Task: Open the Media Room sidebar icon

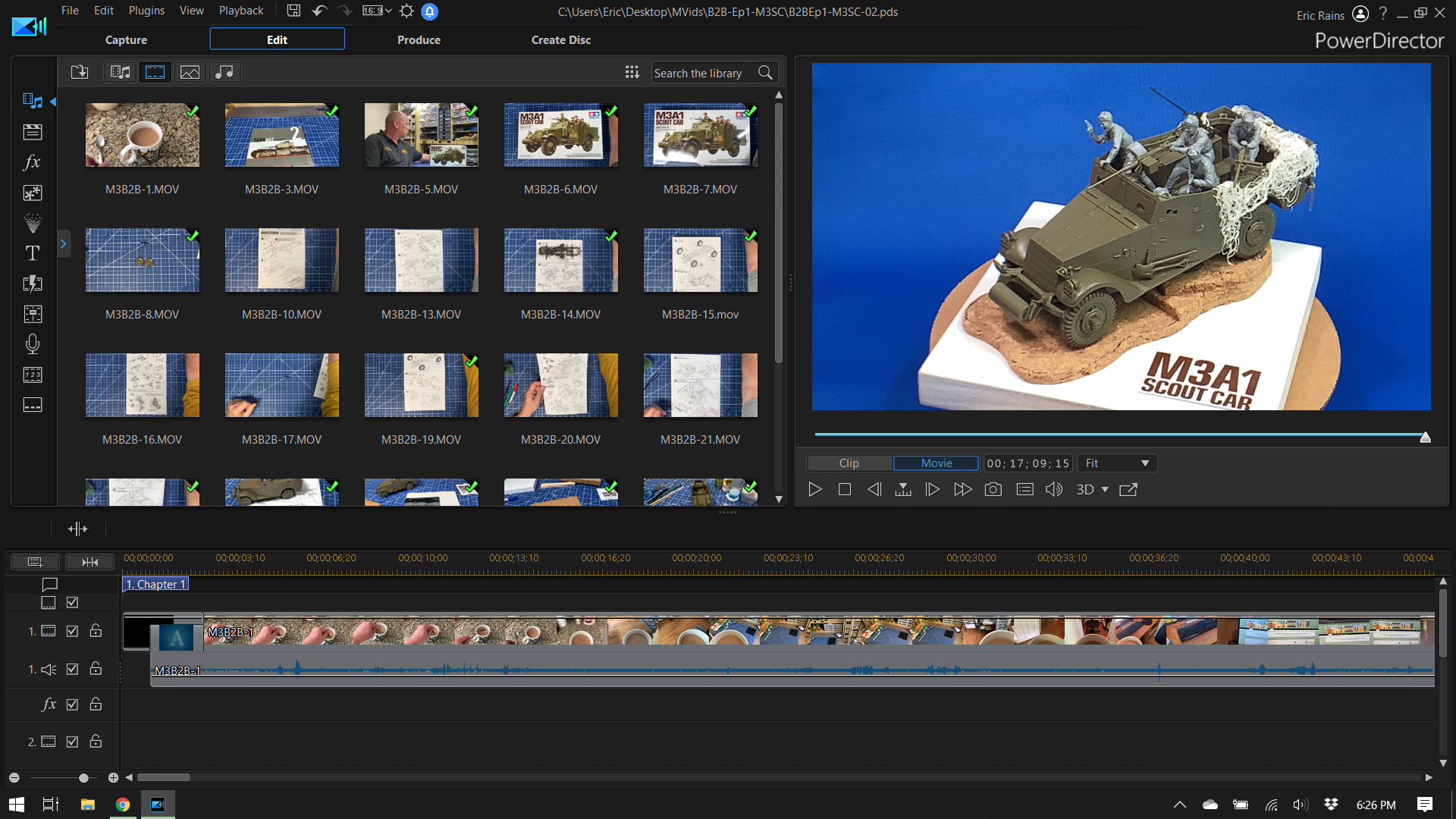Action: (33, 101)
